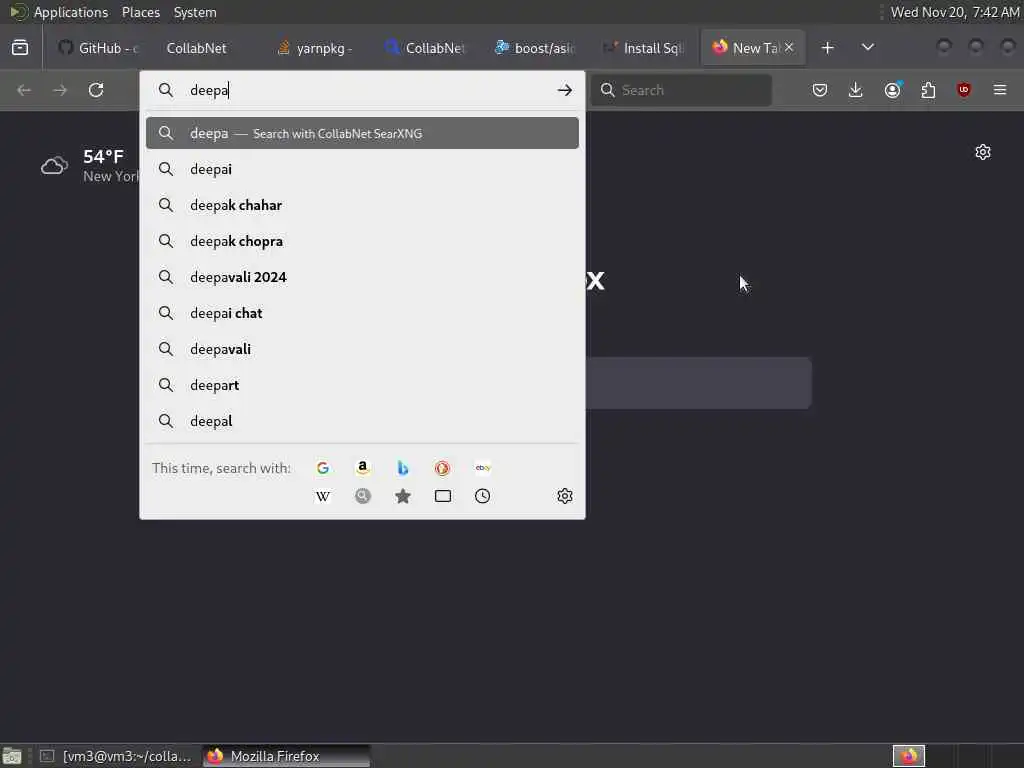Open the Firefox hamburger menu
This screenshot has width=1024, height=768.
1000,90
